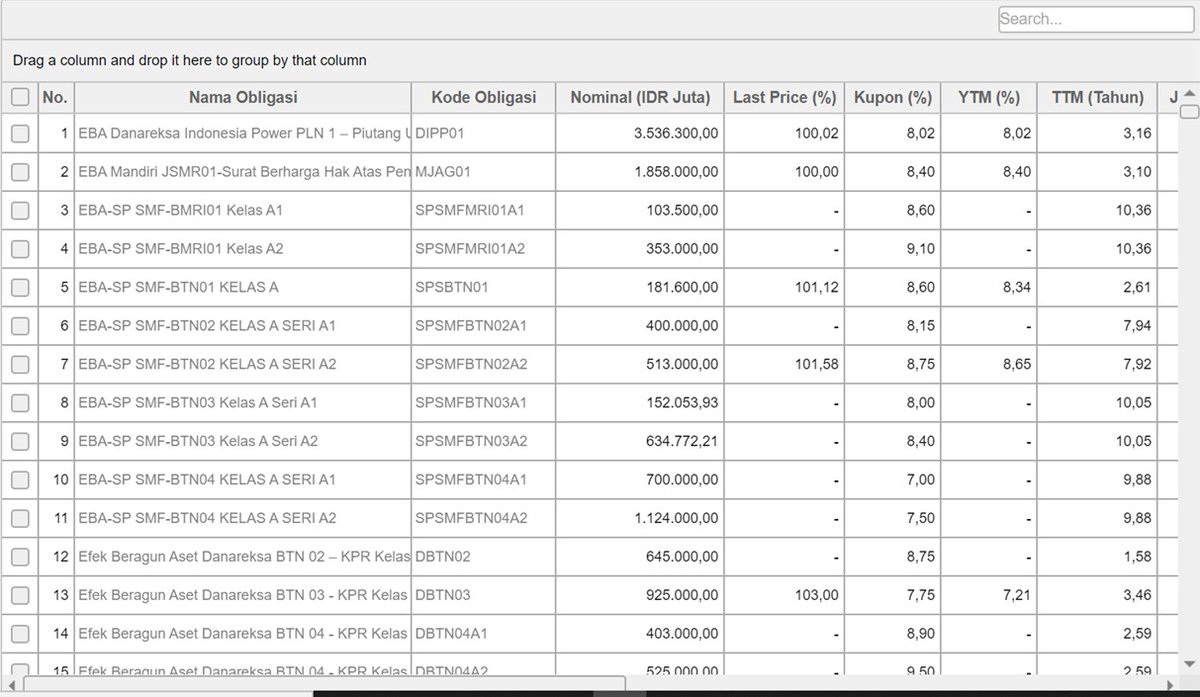Sort by TTM (Tahun) column header
Viewport: 1200px width, 697px height.
tap(1098, 97)
